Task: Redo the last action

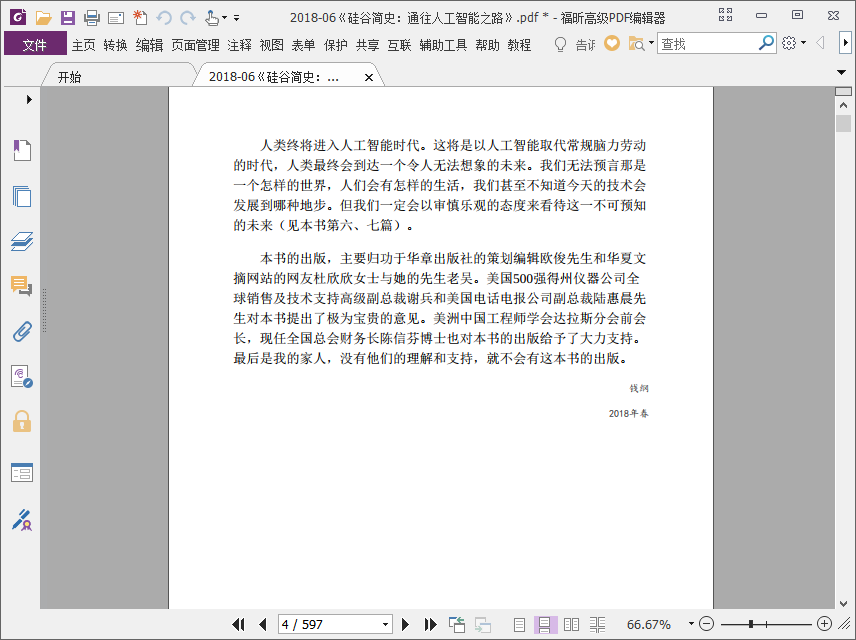Action: 188,18
